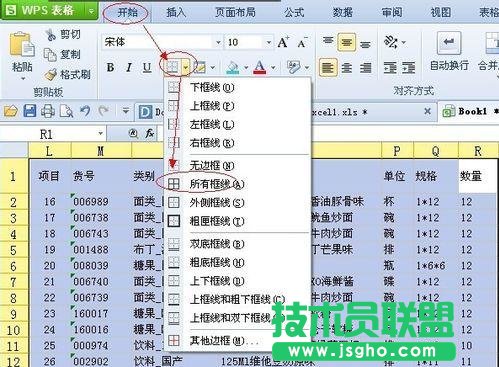Open the 插入 ribbon tab
499x367 pixels.
[176, 12]
